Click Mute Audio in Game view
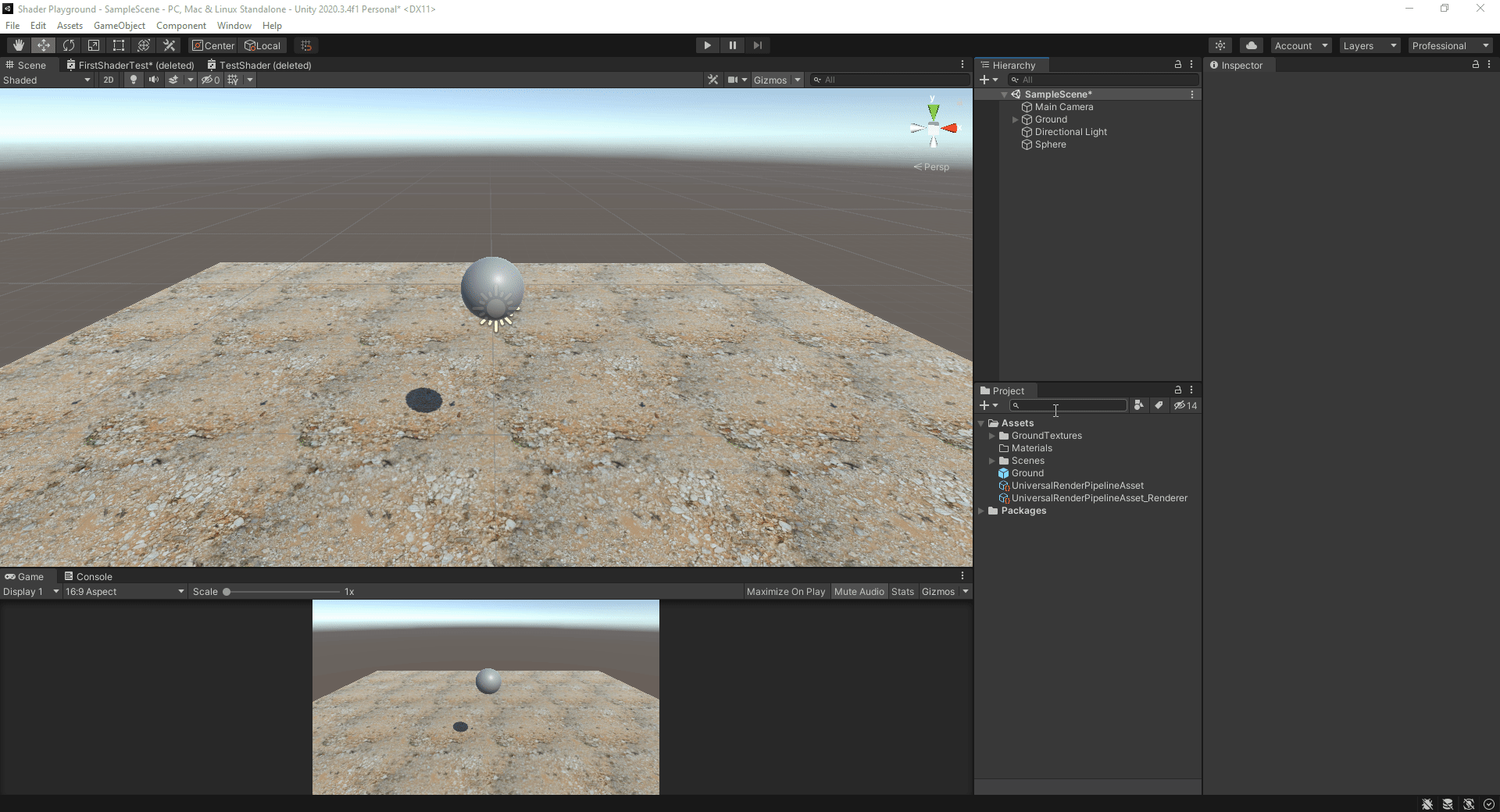The height and width of the screenshot is (812, 1500). point(859,592)
